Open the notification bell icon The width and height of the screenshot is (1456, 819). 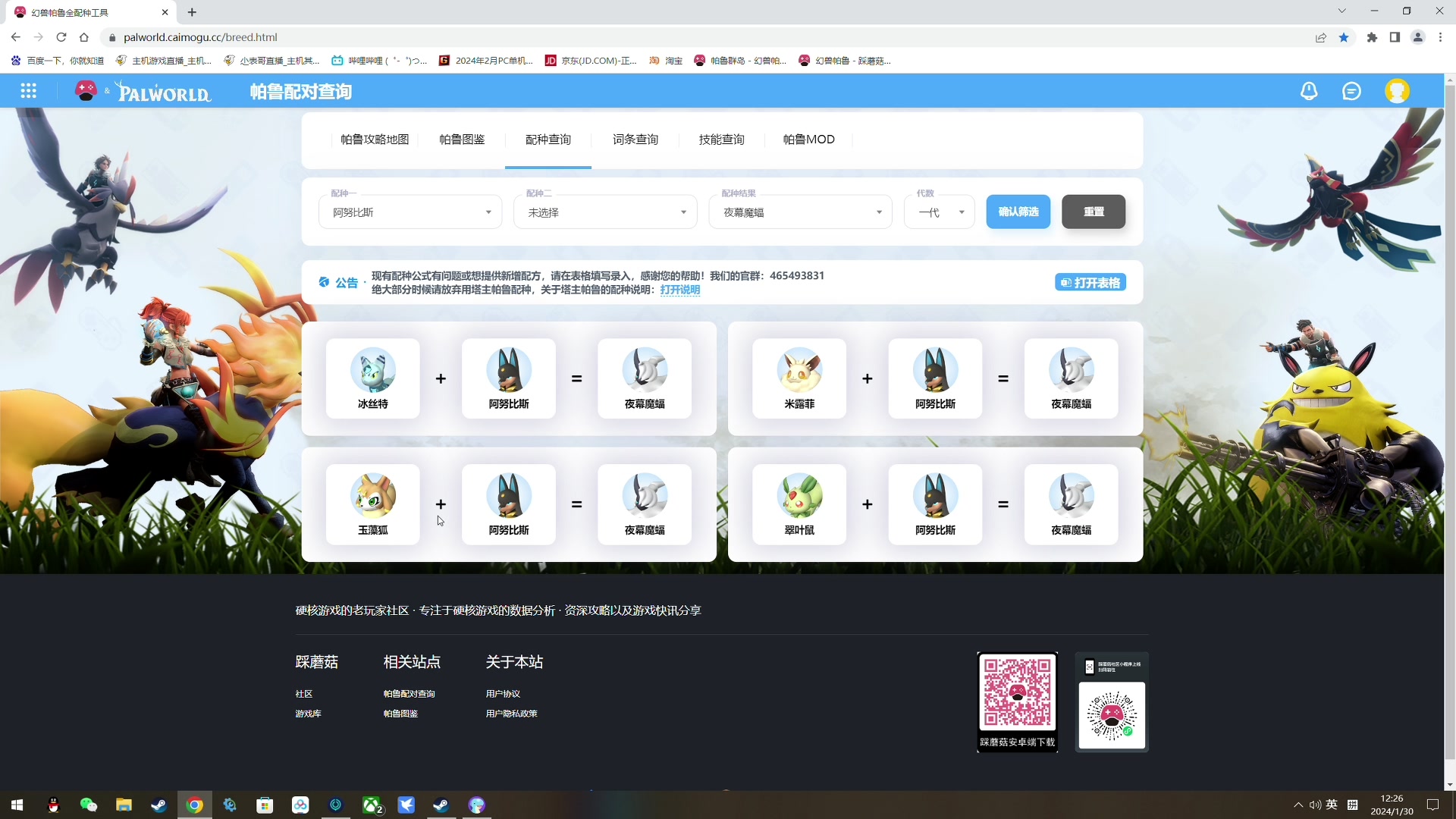tap(1309, 90)
